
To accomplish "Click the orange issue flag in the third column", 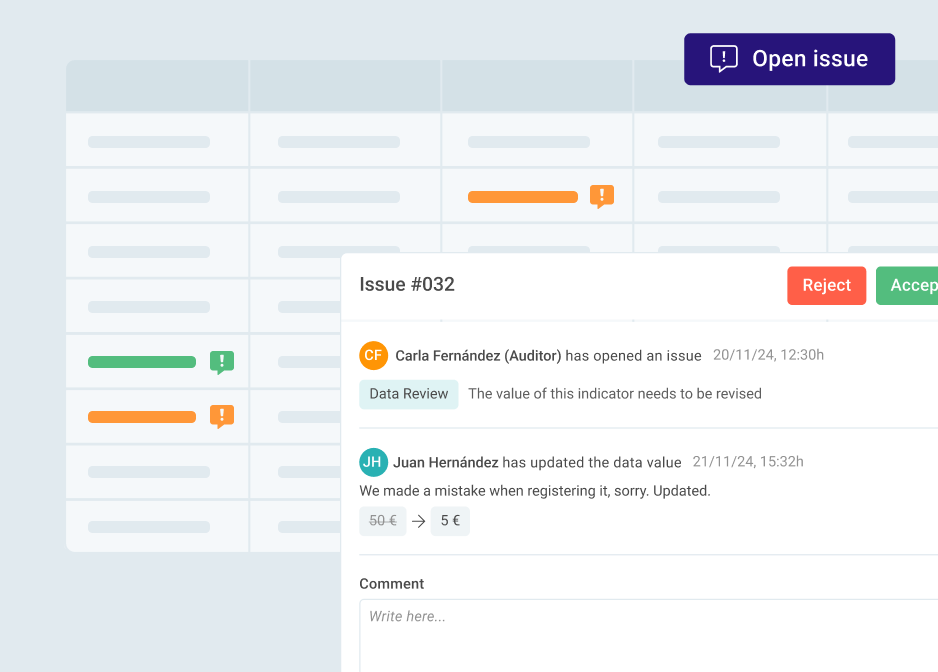I will point(601,196).
